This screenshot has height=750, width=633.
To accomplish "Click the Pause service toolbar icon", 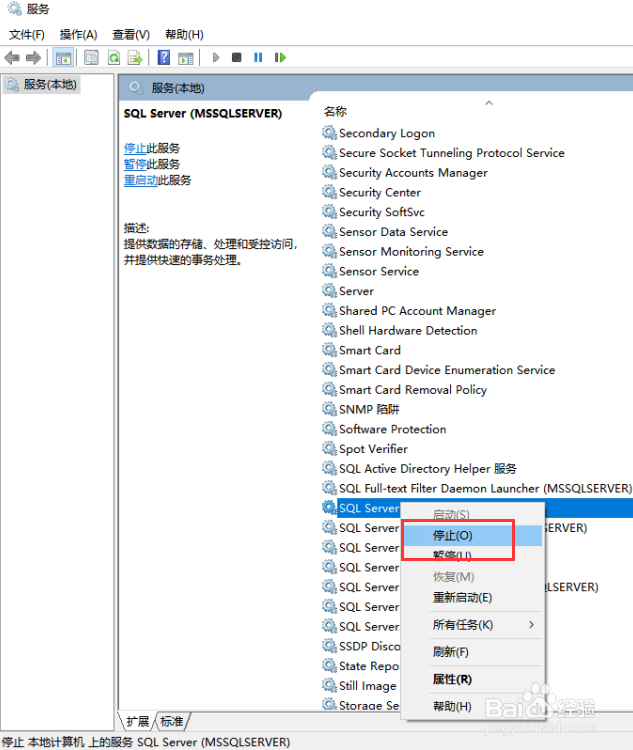I will pyautogui.click(x=258, y=57).
